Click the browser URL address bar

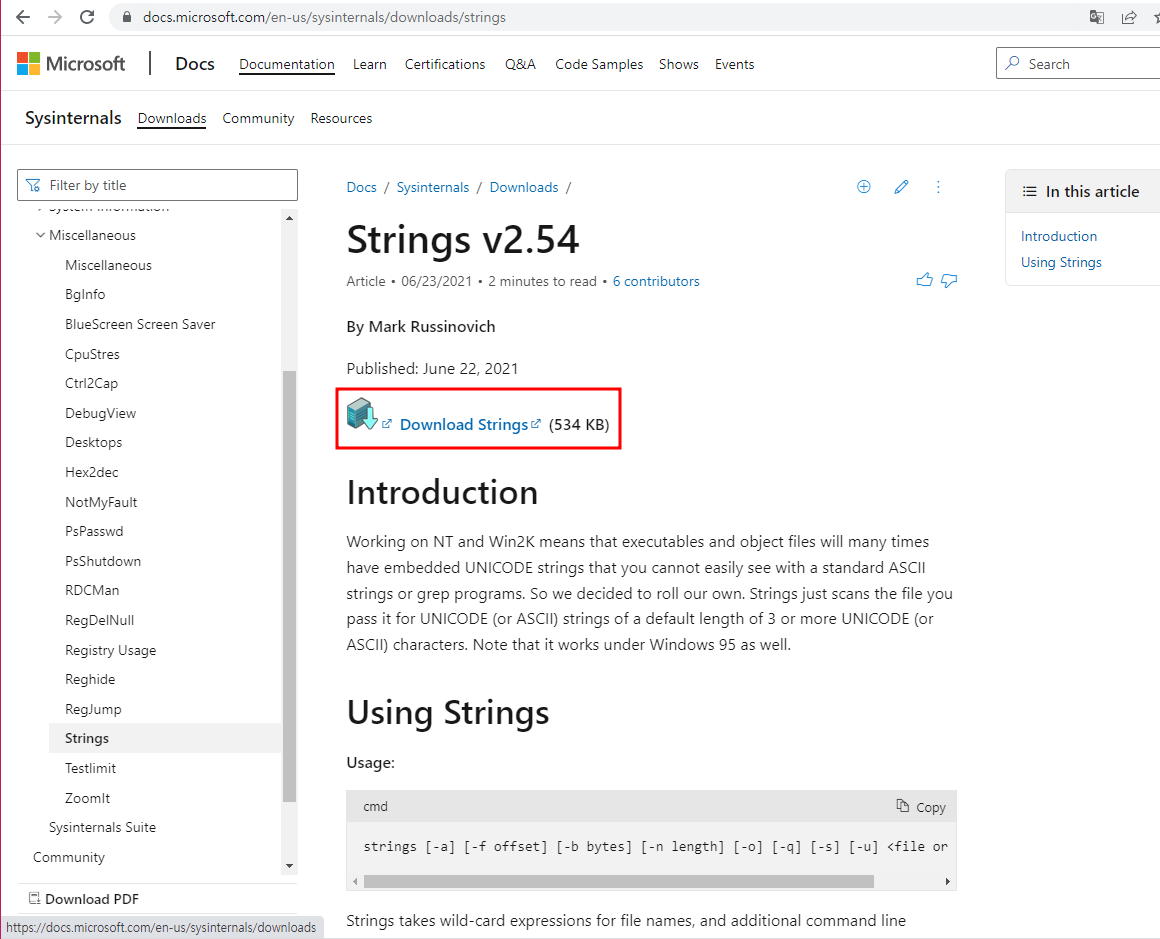pos(592,17)
